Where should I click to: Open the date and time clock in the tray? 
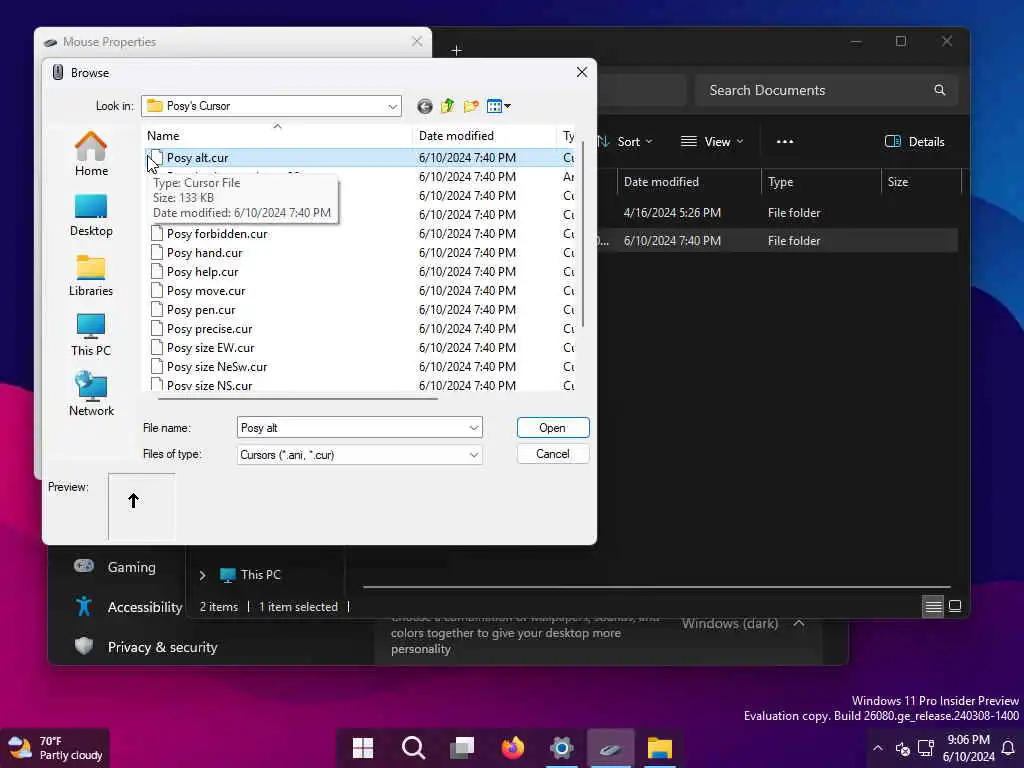(x=968, y=748)
